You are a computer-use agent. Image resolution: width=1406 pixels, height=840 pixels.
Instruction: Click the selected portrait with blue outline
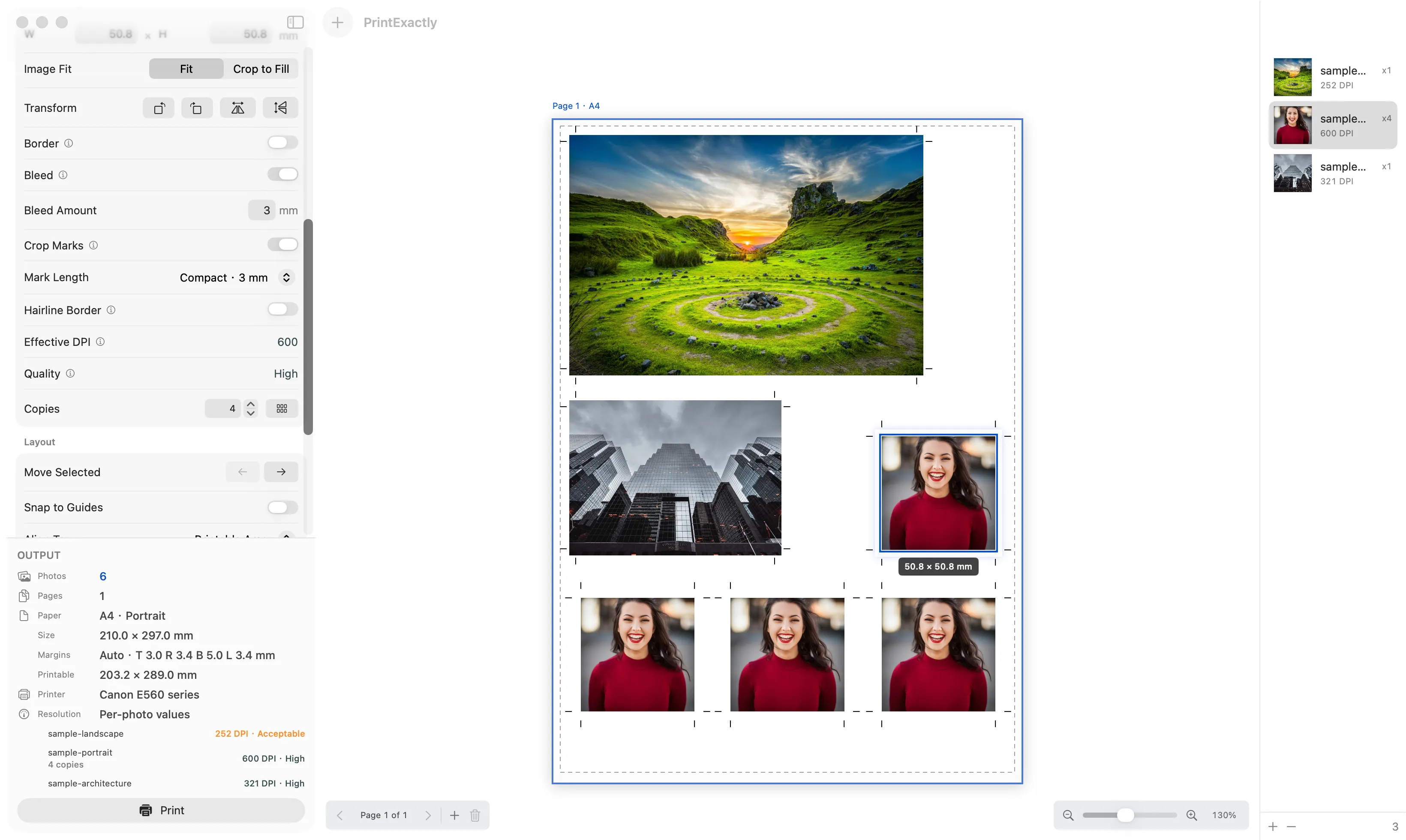point(938,492)
